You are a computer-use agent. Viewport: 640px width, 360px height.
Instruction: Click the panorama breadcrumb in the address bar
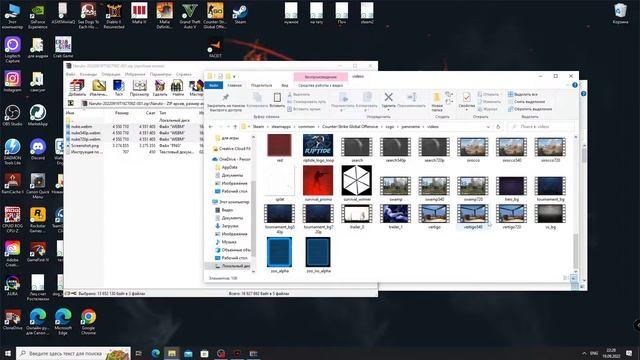click(x=410, y=127)
